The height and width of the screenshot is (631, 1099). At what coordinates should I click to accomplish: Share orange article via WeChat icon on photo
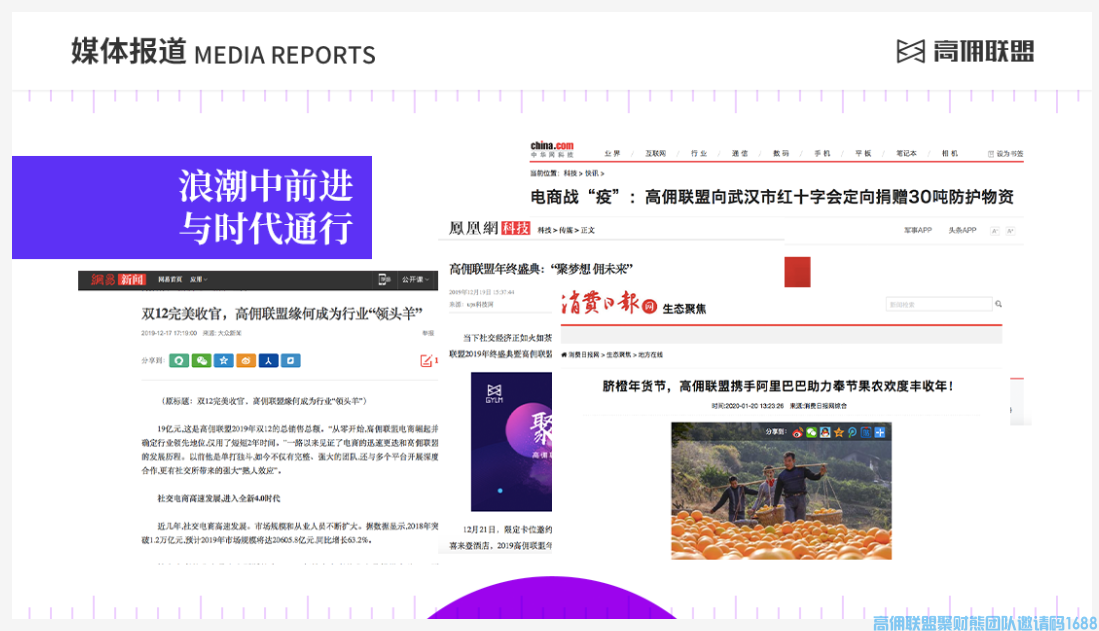tap(812, 433)
